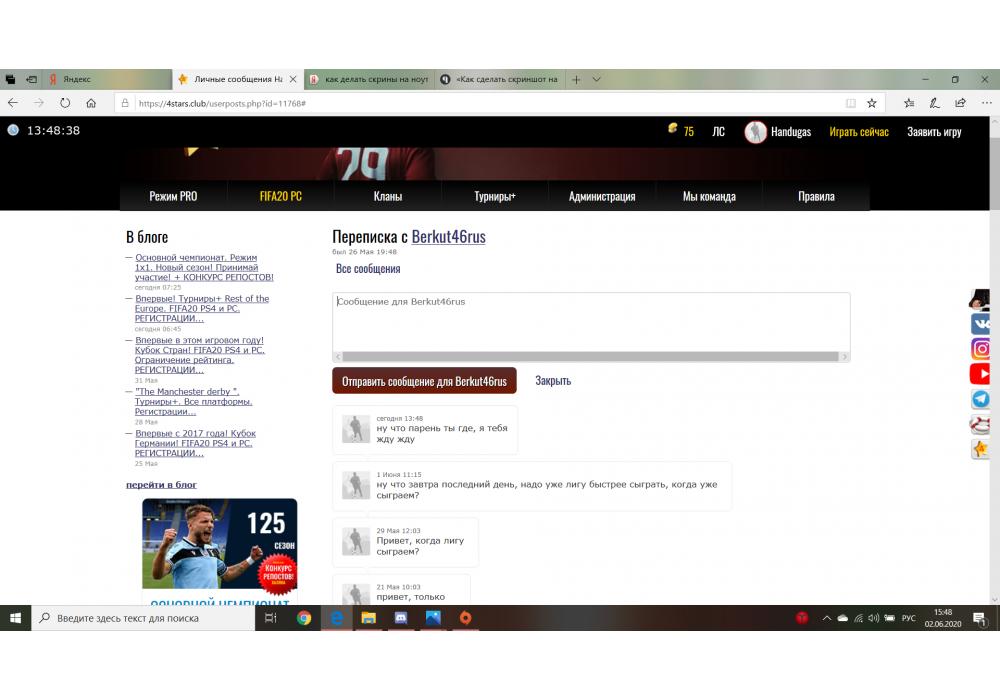Click 125 сезон banner image

219,544
